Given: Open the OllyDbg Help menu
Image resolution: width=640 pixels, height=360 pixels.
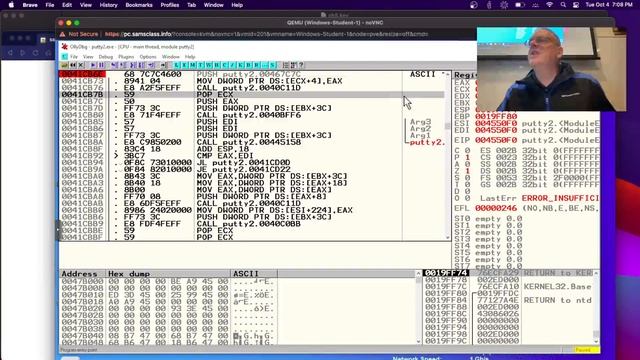Looking at the screenshot, I should pyautogui.click(x=190, y=57).
